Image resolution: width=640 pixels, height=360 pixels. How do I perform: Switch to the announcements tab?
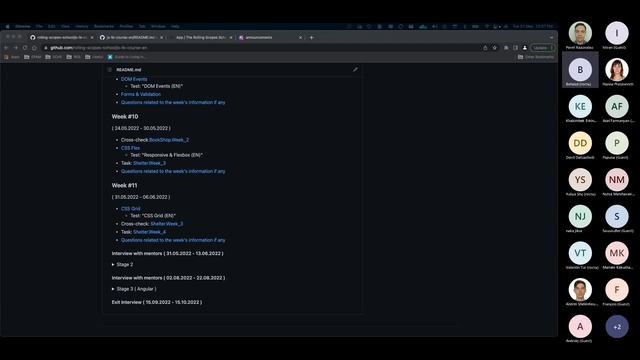pyautogui.click(x=269, y=38)
